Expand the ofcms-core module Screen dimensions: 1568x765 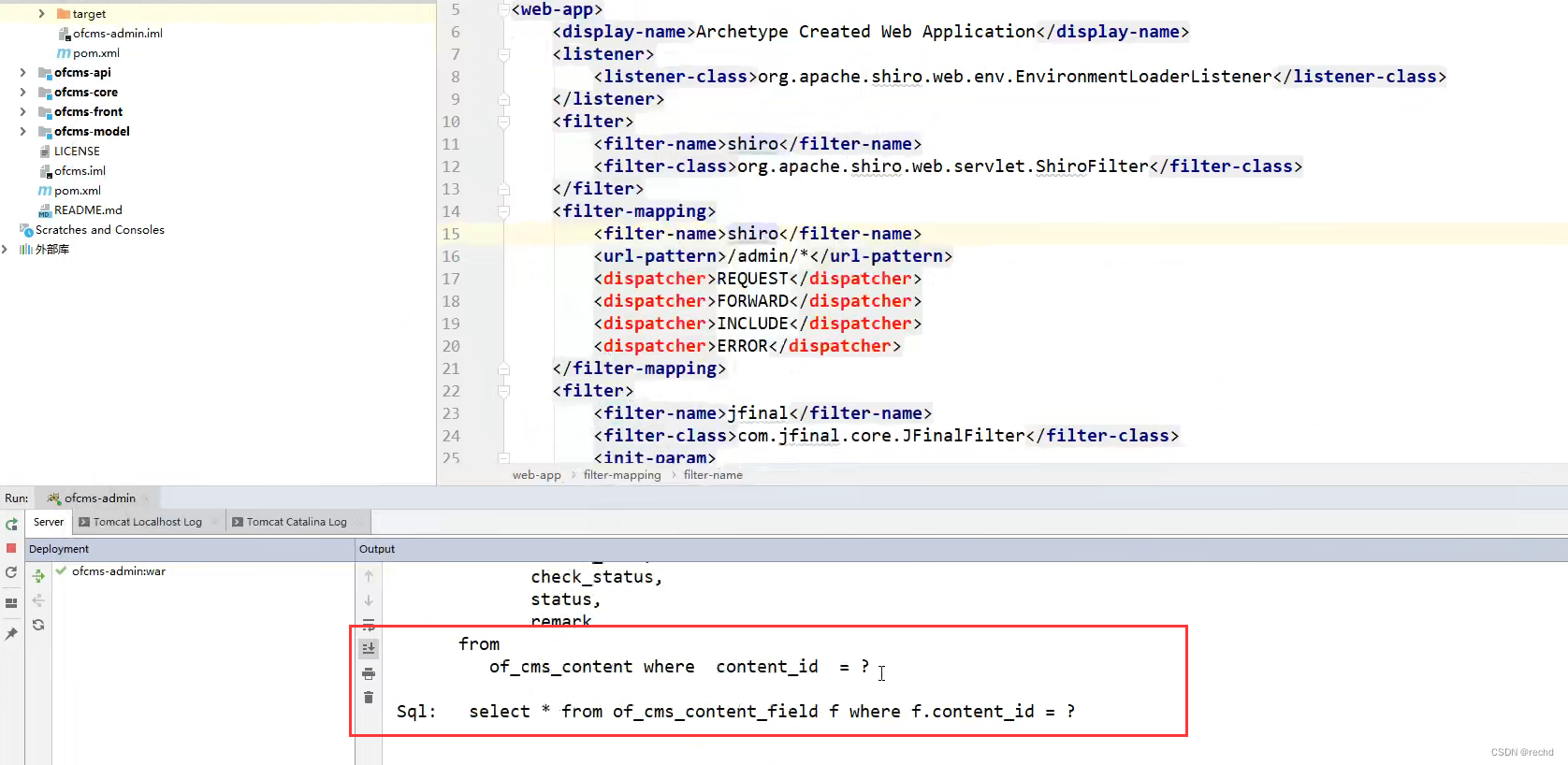tap(22, 93)
